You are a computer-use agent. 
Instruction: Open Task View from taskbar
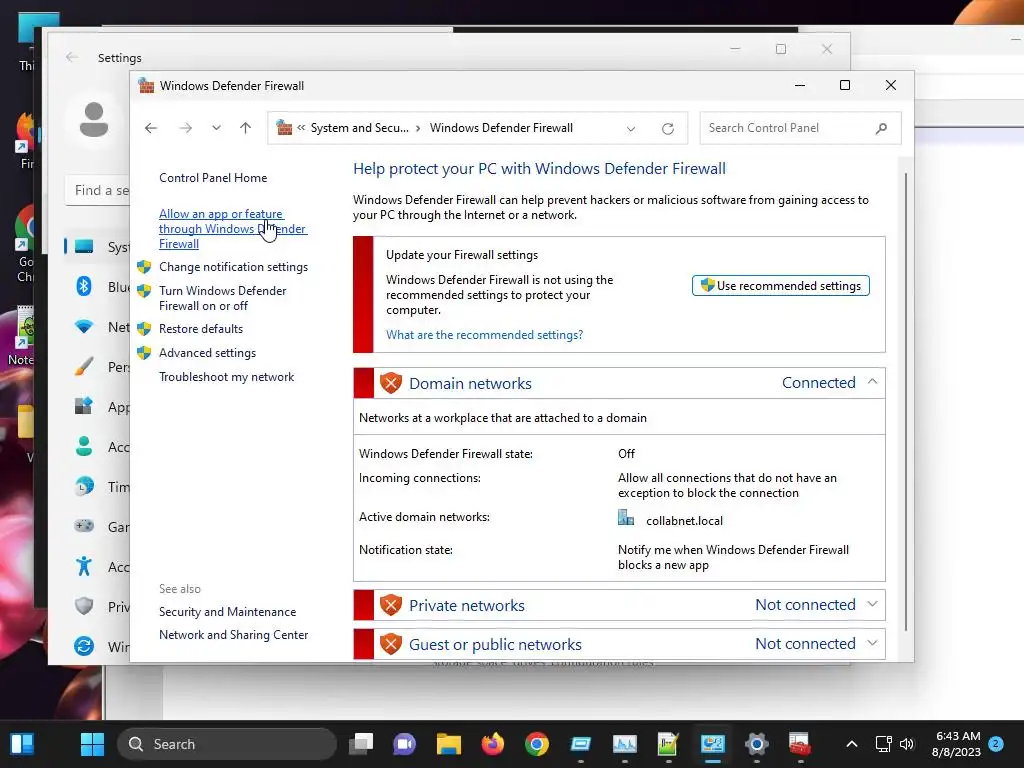click(x=360, y=744)
